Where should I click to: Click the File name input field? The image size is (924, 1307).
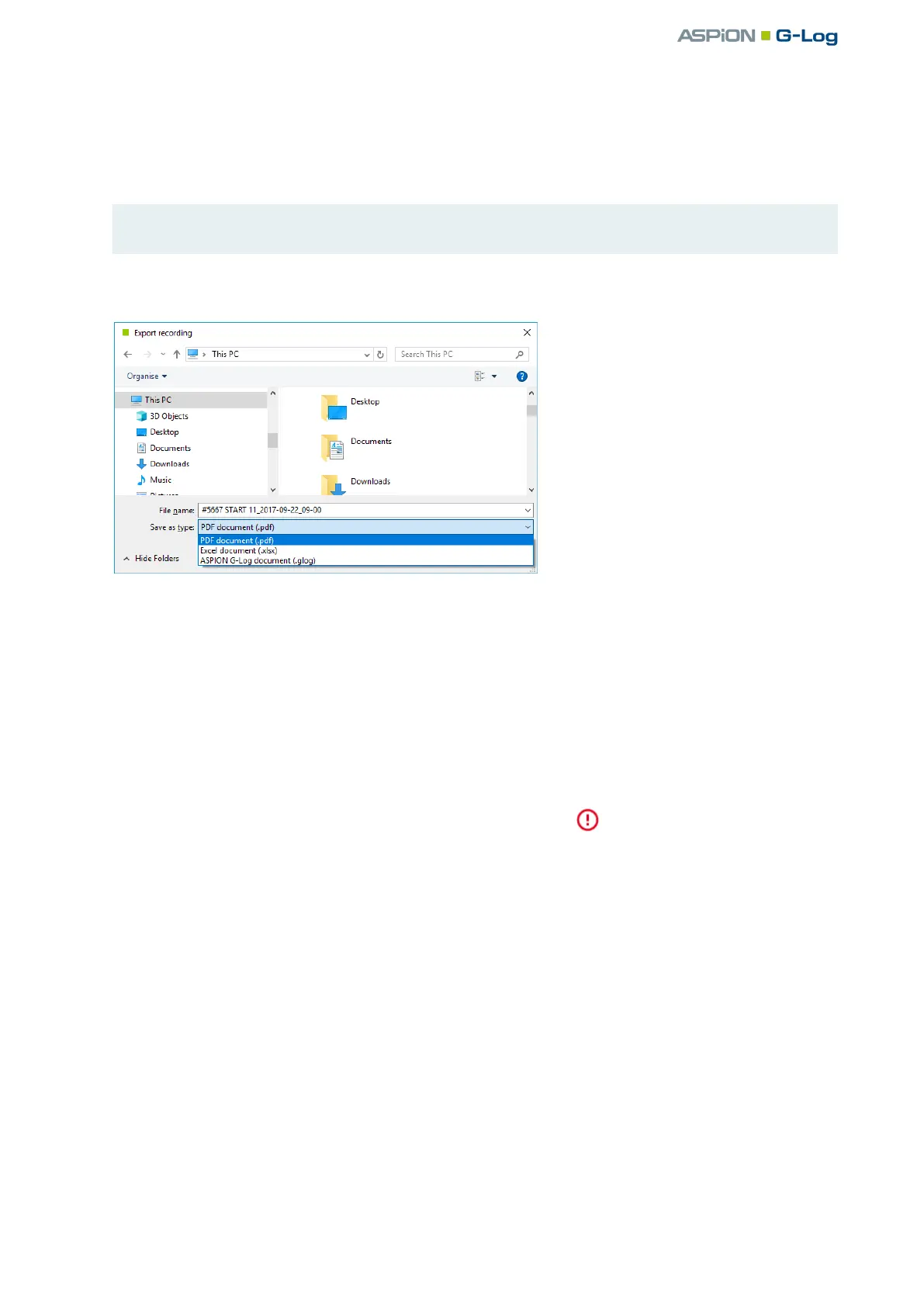(361, 511)
